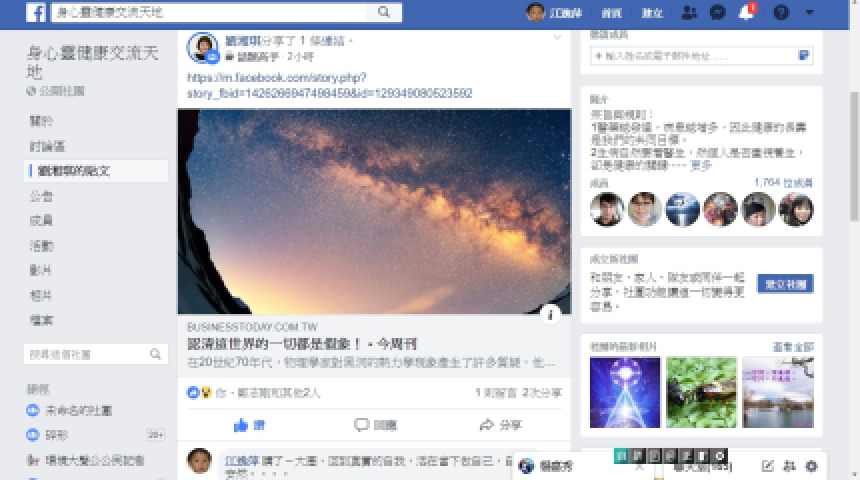Image resolution: width=860 pixels, height=480 pixels.
Task: Open the m.facebook.com story link
Action: click(329, 86)
